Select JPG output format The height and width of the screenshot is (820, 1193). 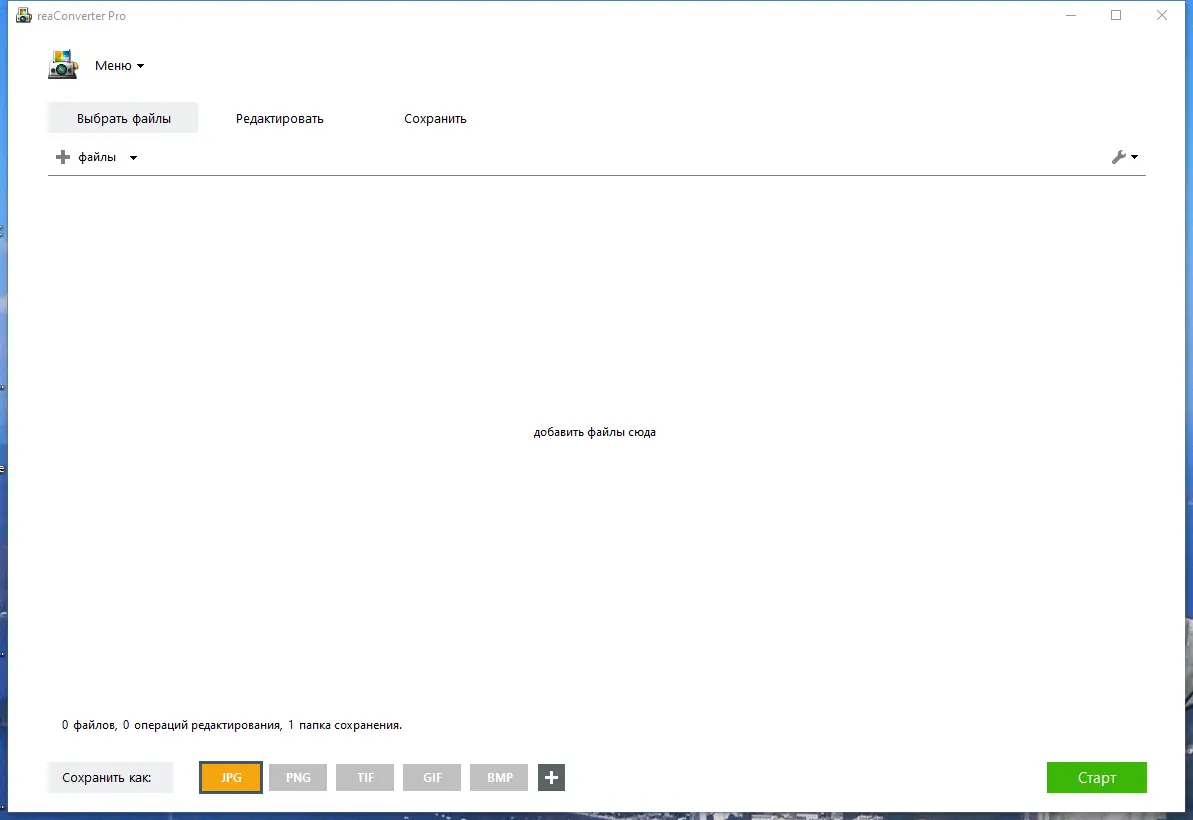coord(231,777)
